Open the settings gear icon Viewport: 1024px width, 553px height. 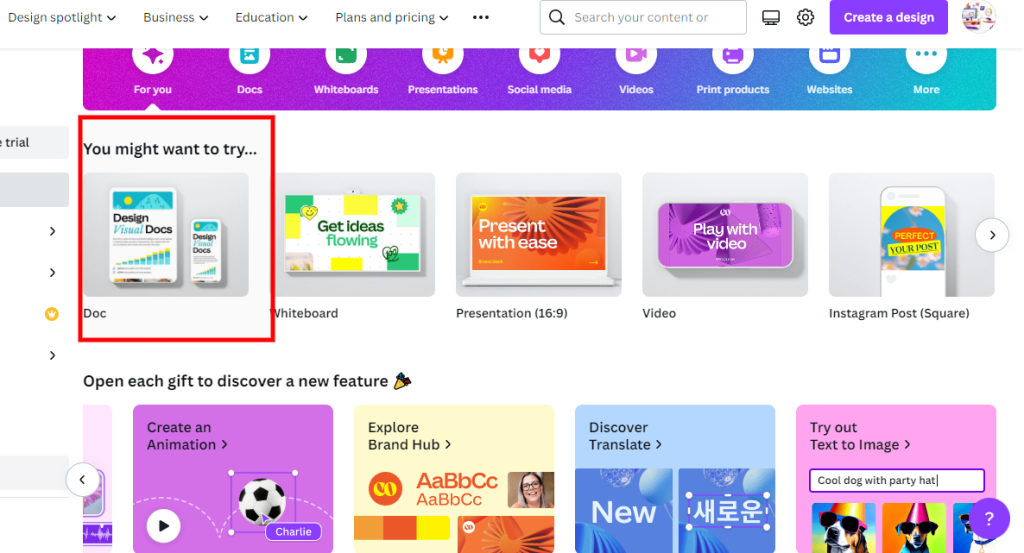click(x=805, y=18)
